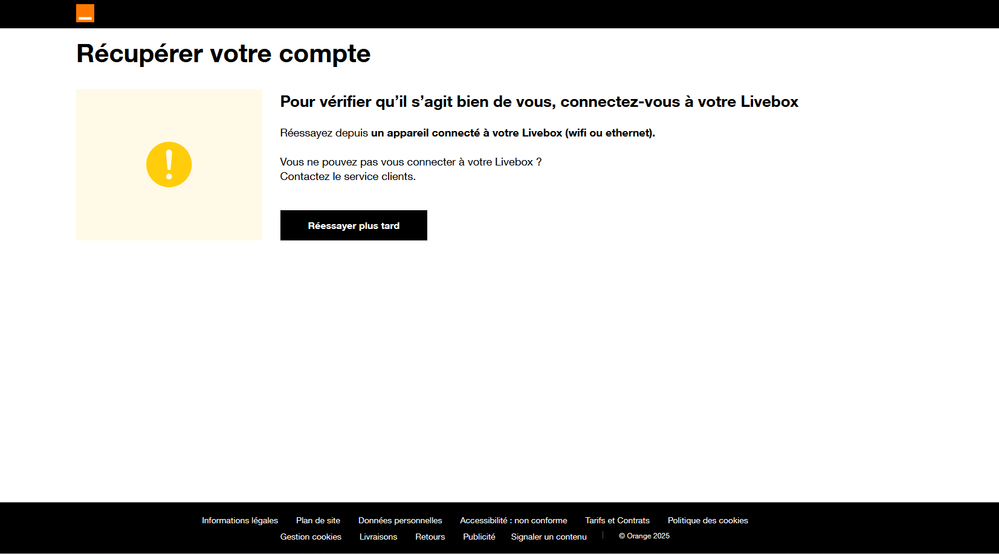The image size is (999, 554).
Task: Open the Publicité footer link
Action: [479, 537]
